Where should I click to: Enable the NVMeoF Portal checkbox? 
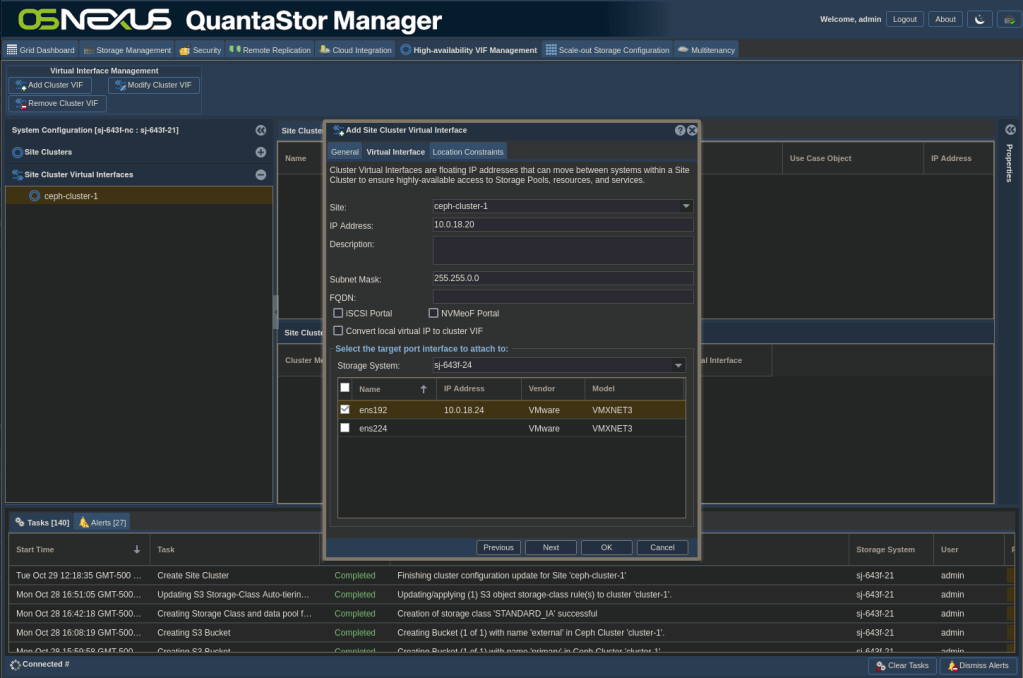433,313
